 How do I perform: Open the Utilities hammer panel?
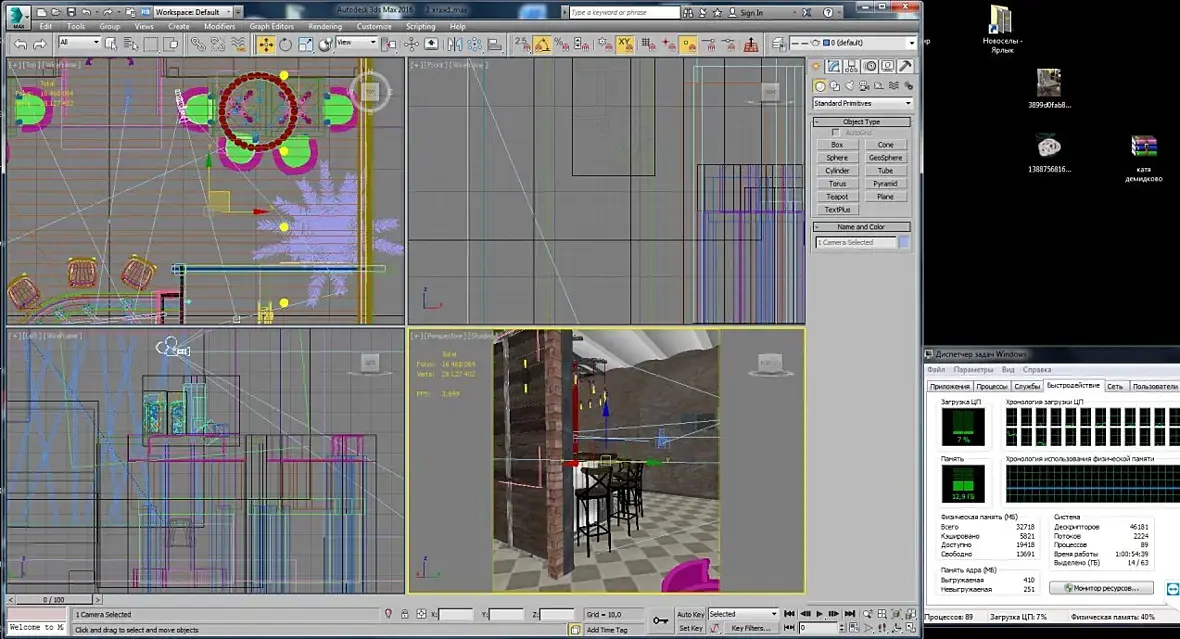point(905,66)
